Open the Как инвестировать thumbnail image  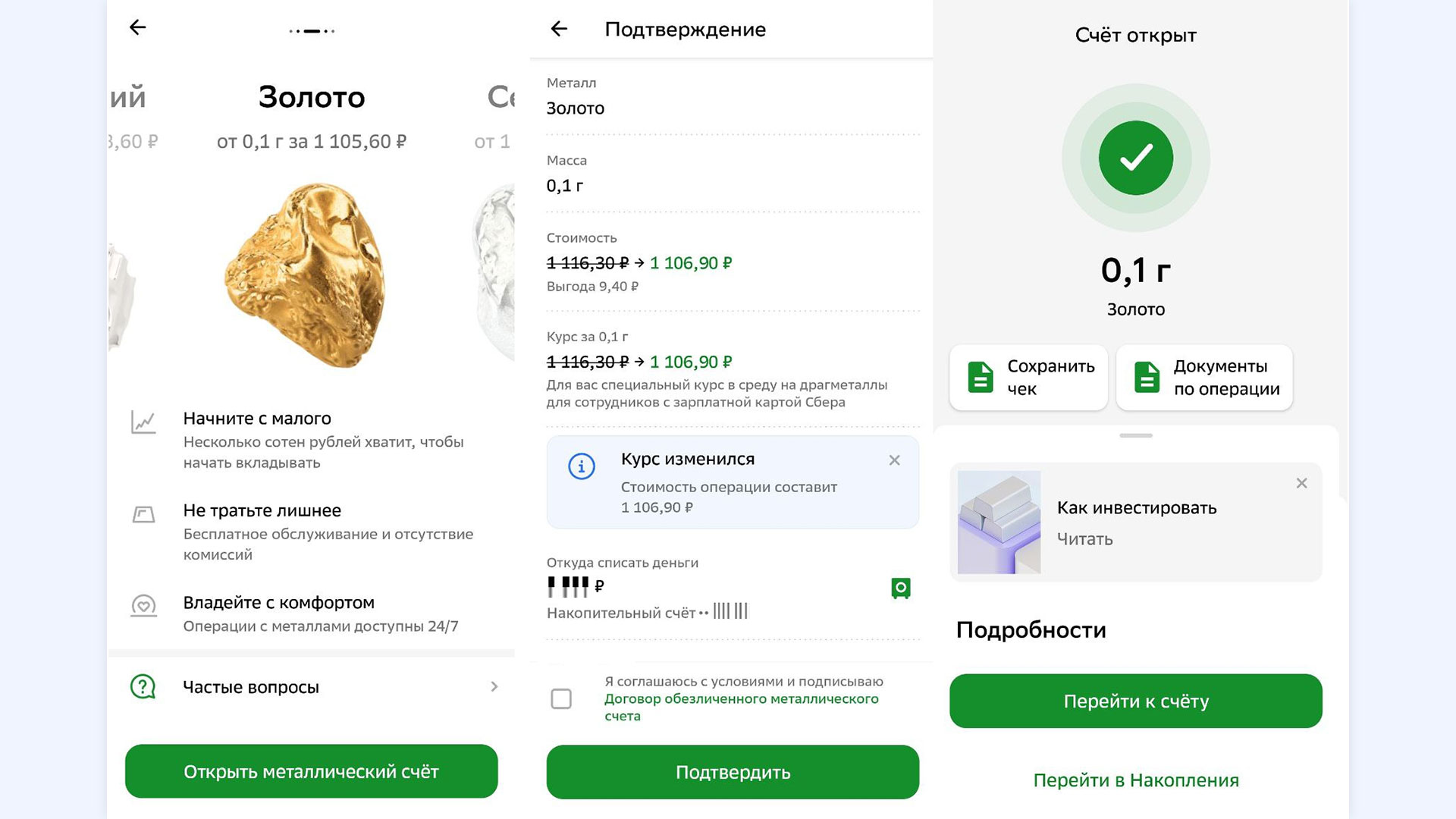999,522
